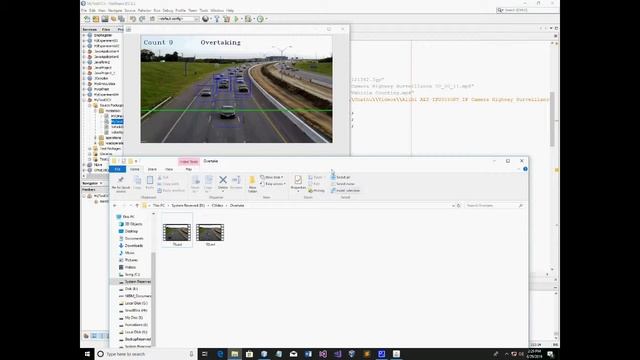Select Desktop in Explorer navigation pane

pos(131,231)
